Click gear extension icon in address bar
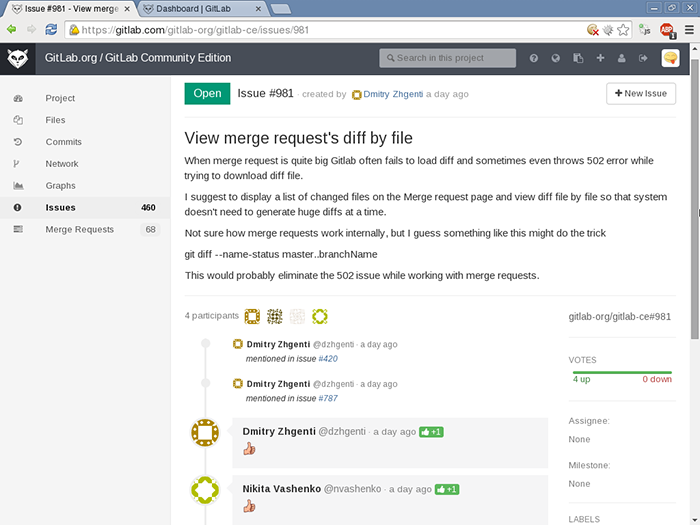This screenshot has height=525, width=700. tap(608, 30)
